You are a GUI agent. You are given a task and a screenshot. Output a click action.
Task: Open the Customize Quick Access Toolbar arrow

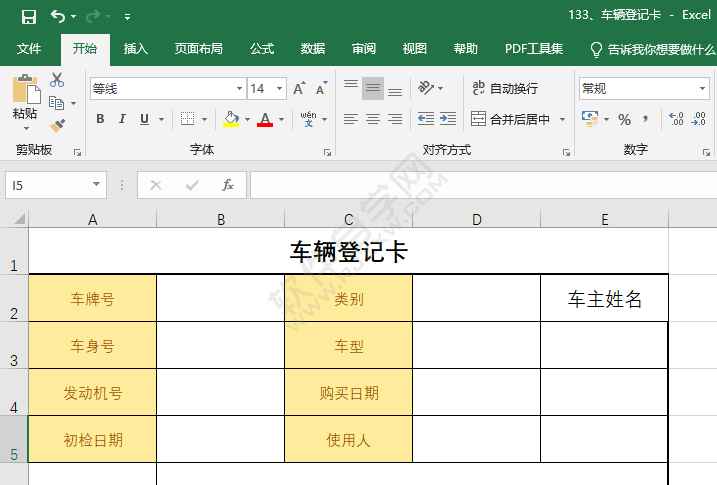(x=128, y=17)
